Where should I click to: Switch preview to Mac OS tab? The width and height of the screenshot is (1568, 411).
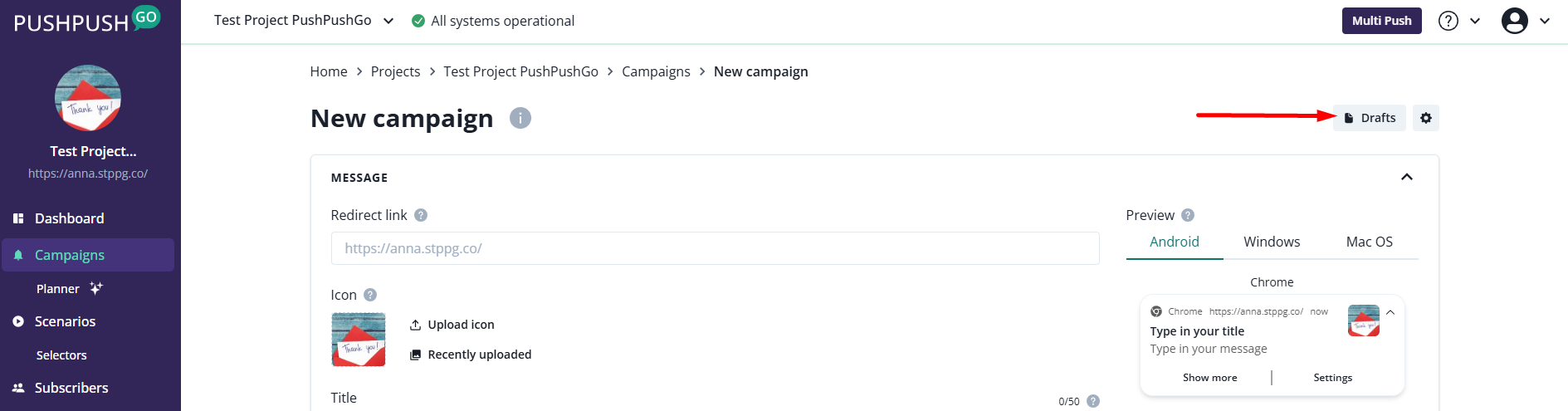(1369, 242)
